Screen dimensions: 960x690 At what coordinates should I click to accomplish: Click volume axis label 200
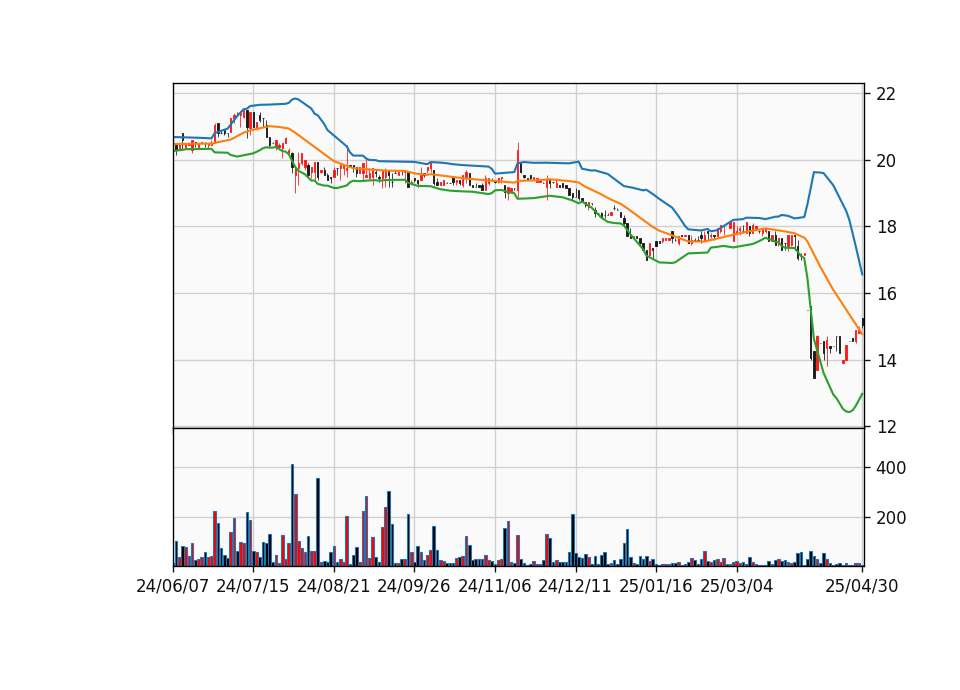coord(891,519)
